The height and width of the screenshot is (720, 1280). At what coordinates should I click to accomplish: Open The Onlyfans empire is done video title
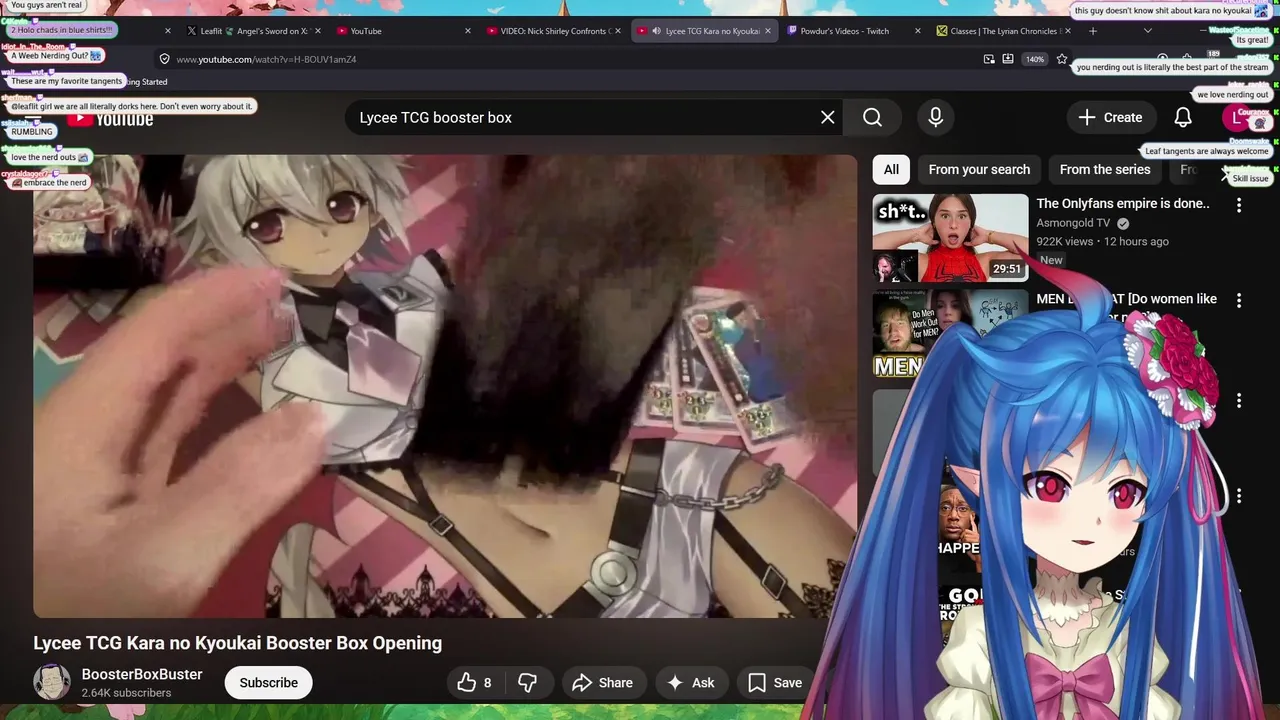pos(1123,204)
